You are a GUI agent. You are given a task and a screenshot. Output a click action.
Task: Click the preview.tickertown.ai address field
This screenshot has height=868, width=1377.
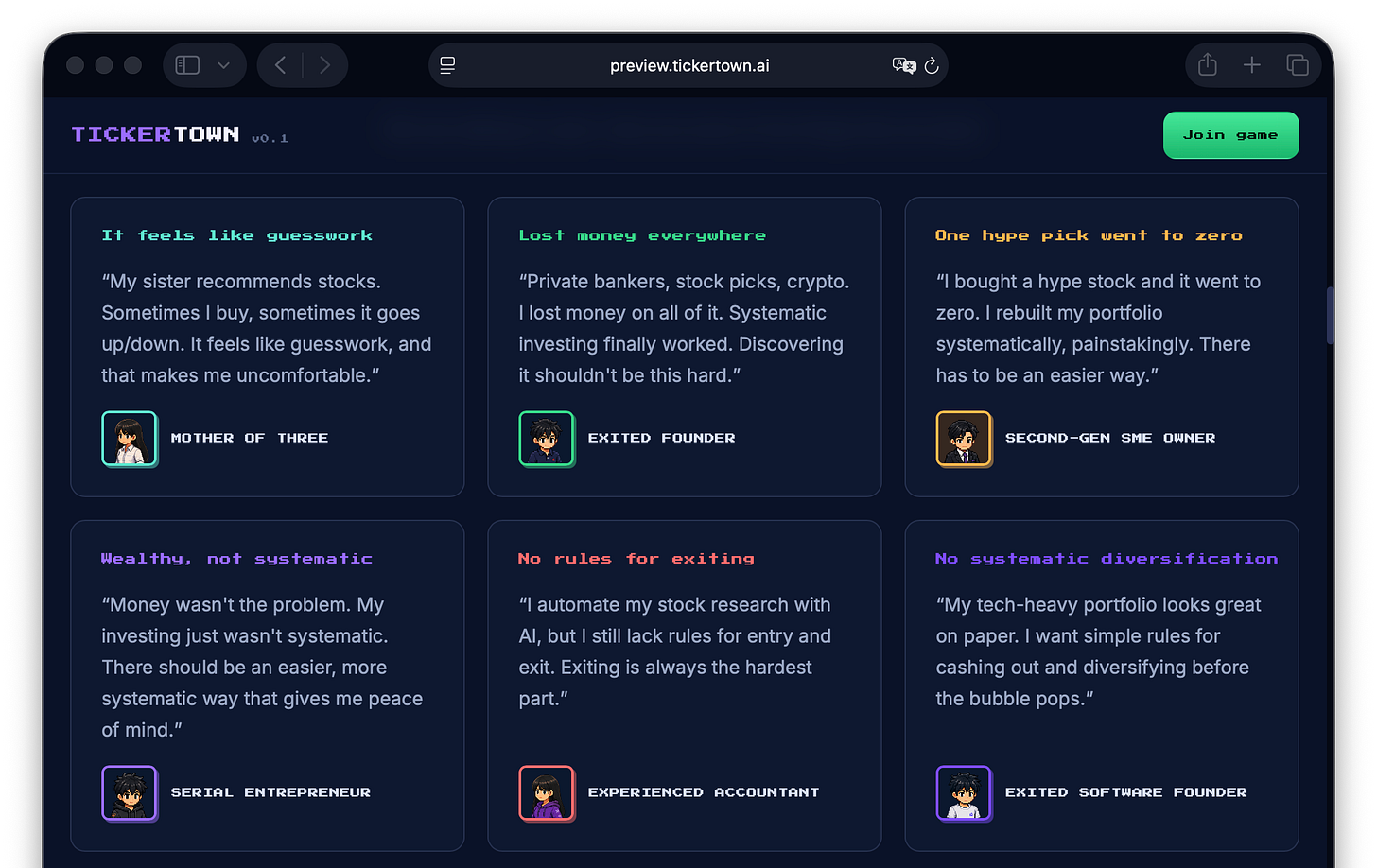pos(688,65)
